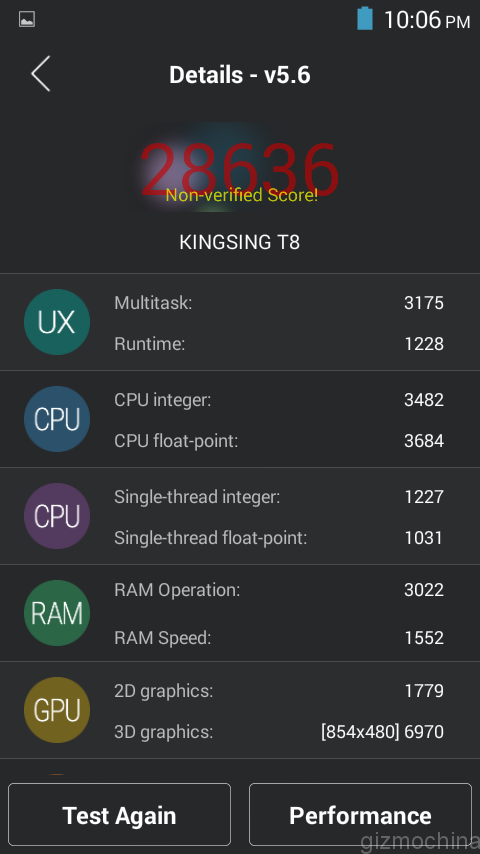Select the RAM Operation row
The height and width of the screenshot is (854, 480).
[279, 590]
